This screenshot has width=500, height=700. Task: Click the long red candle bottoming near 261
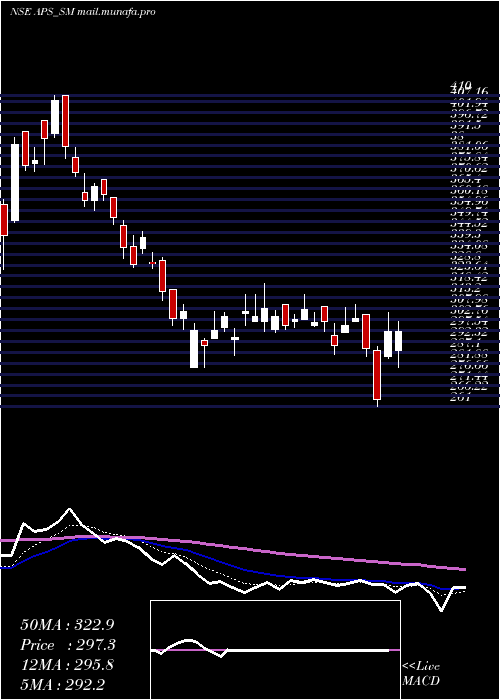[x=377, y=375]
